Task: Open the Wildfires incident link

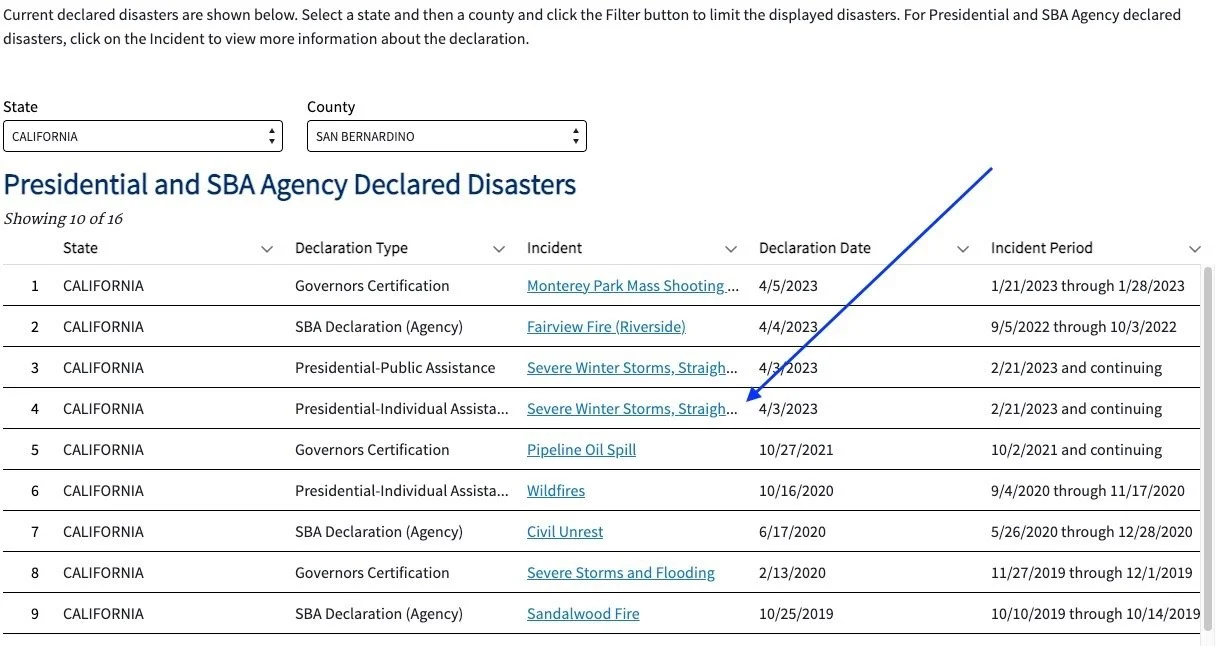Action: tap(556, 491)
